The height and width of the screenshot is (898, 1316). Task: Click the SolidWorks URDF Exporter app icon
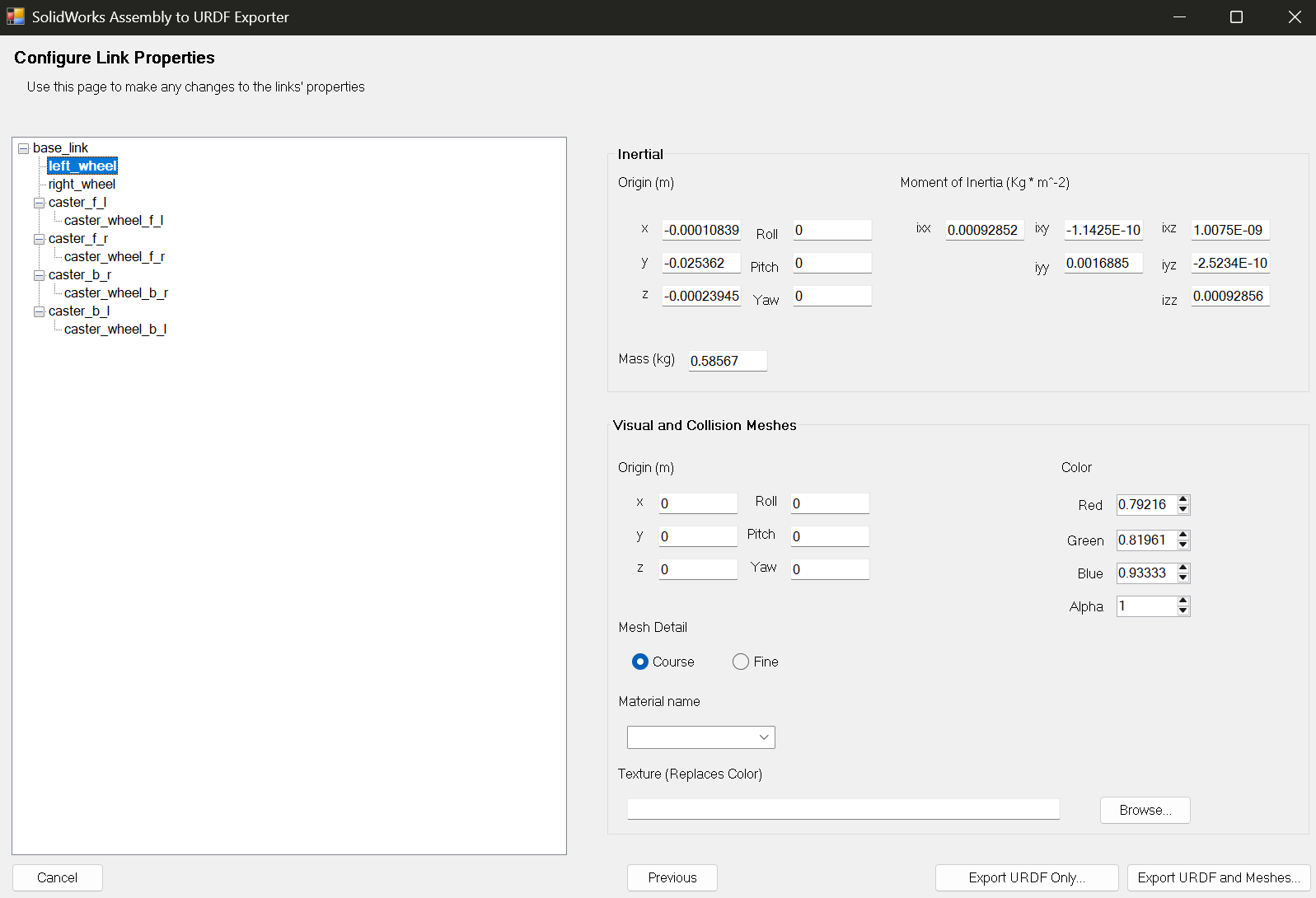tap(16, 16)
